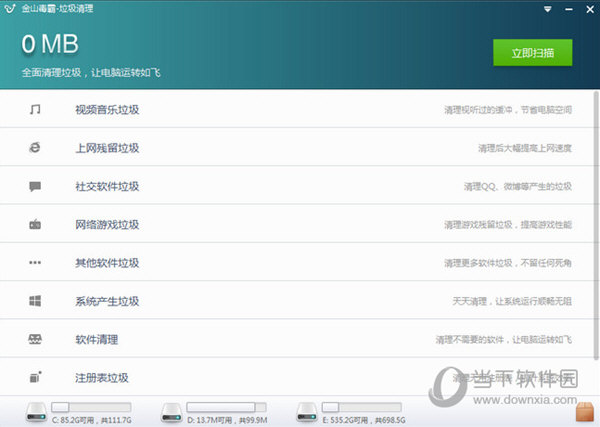
Task: Select the 系统产生垃圾 item
Action: (x=107, y=302)
